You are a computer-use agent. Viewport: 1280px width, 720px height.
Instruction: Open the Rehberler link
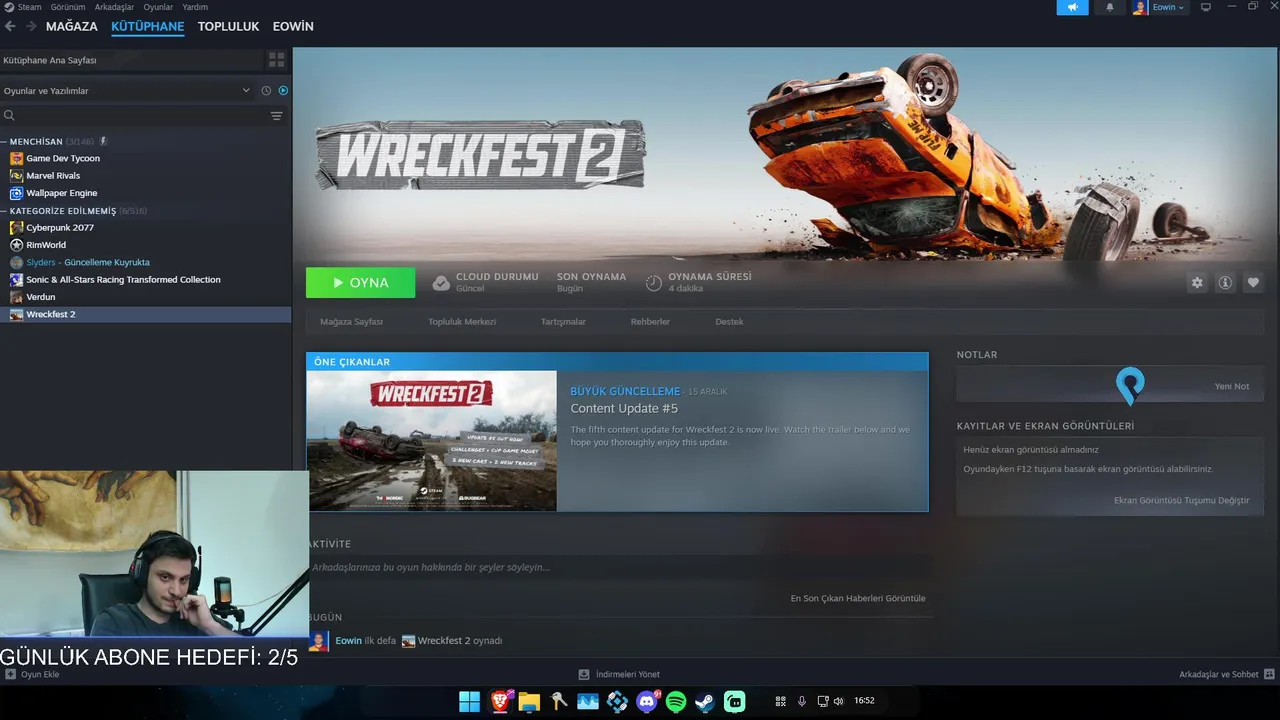650,322
